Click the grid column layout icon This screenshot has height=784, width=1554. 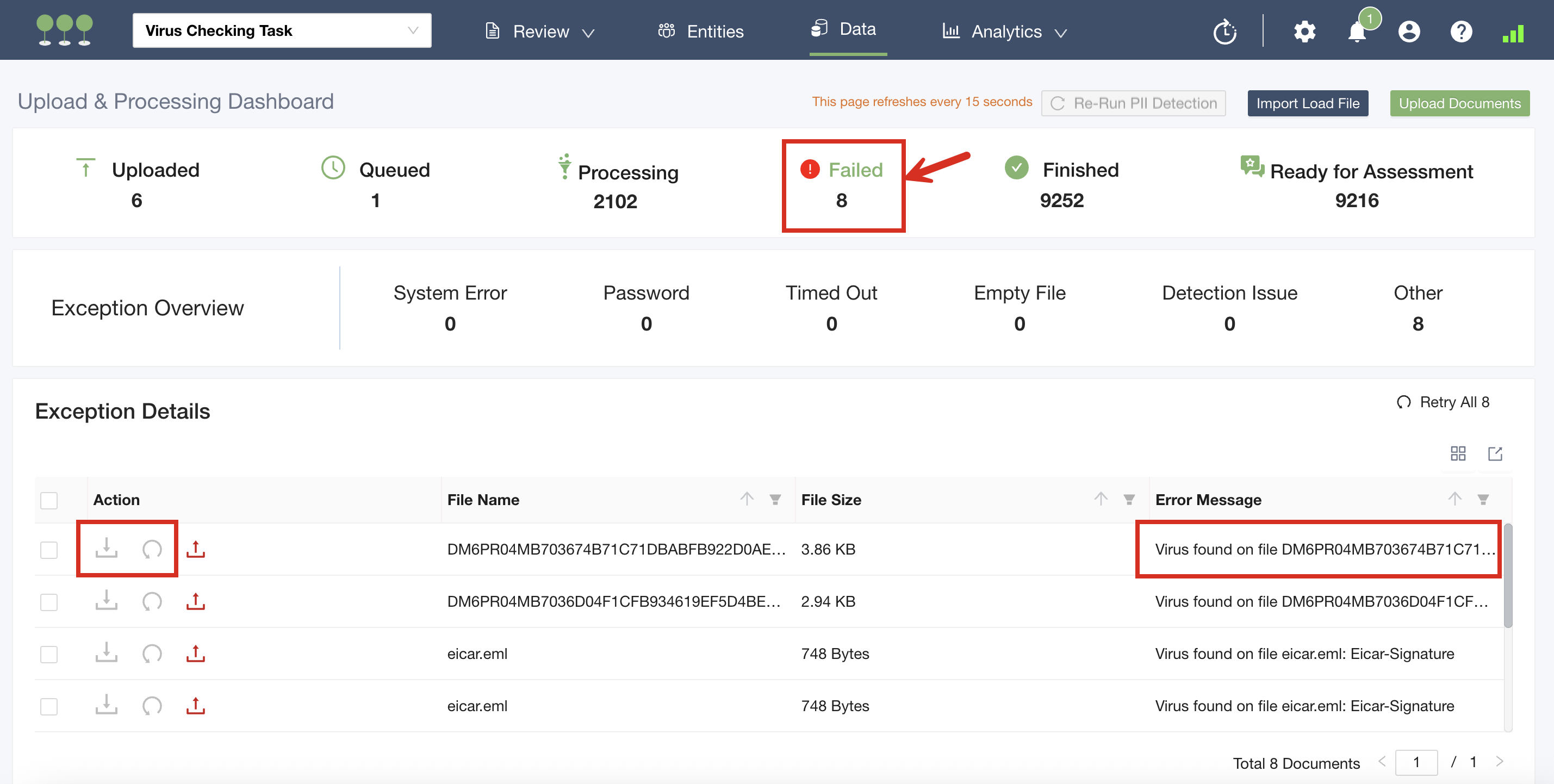pos(1458,453)
